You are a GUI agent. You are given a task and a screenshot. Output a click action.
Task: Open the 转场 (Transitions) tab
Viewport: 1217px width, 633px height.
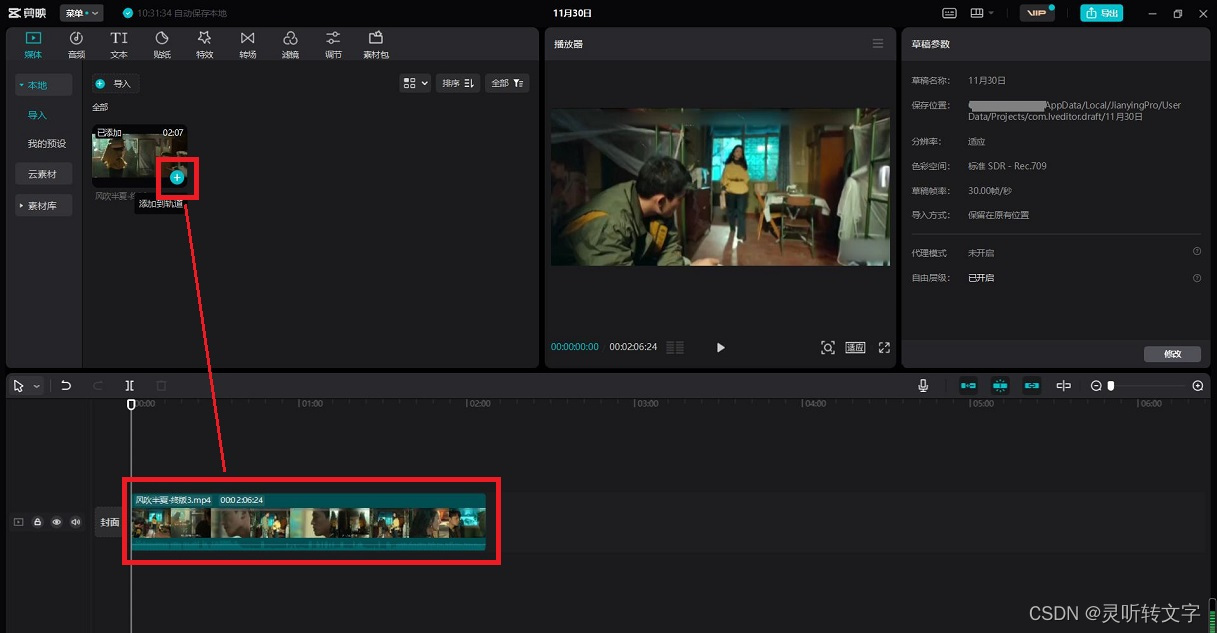coord(247,45)
